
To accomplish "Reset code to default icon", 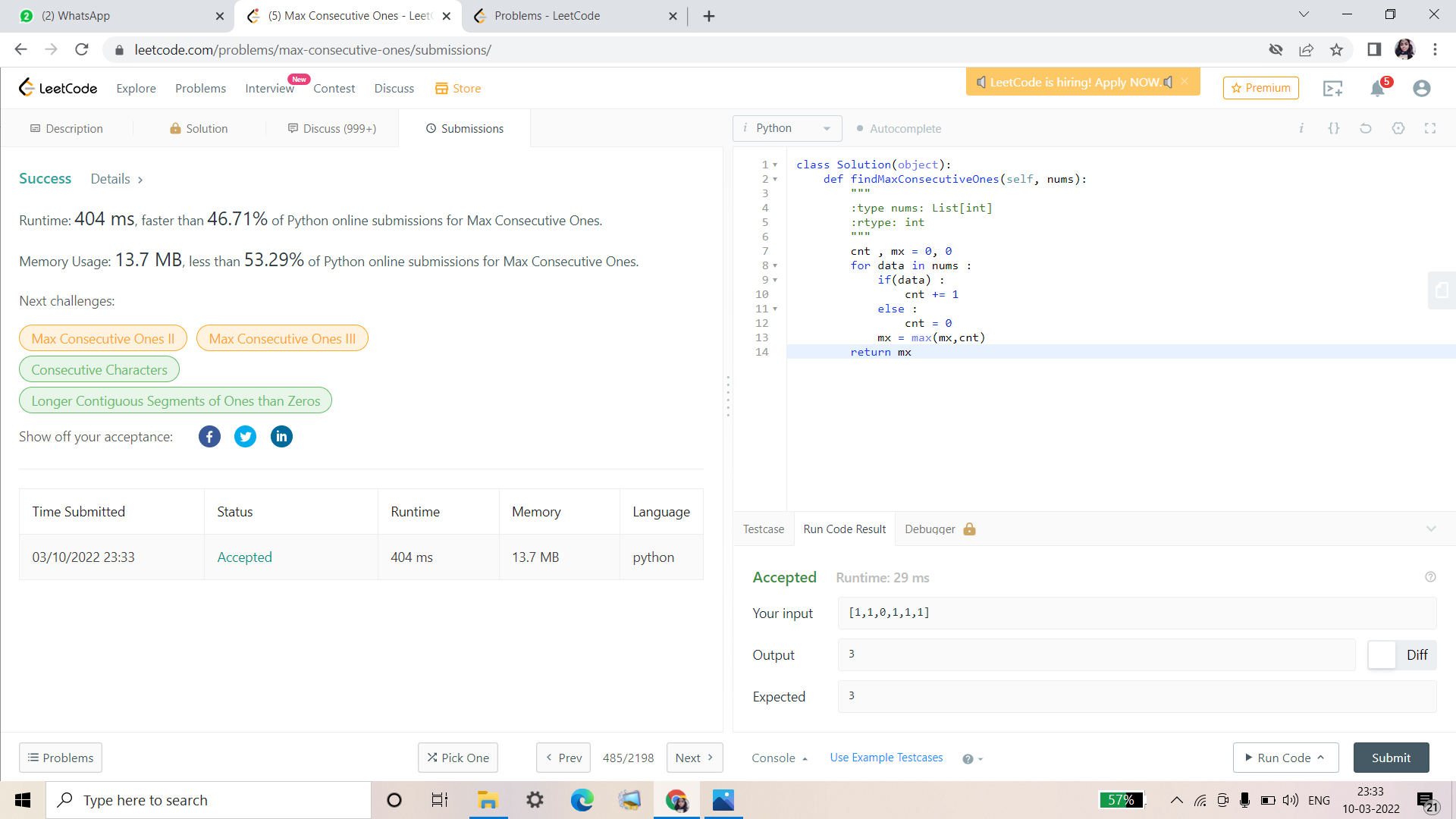I will (1366, 128).
